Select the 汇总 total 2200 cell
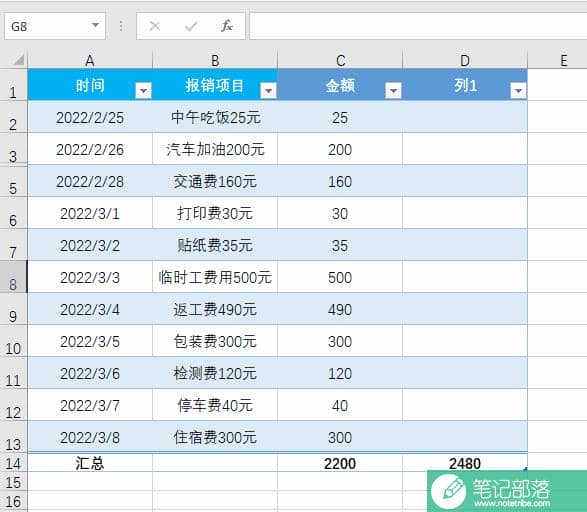 (340, 463)
